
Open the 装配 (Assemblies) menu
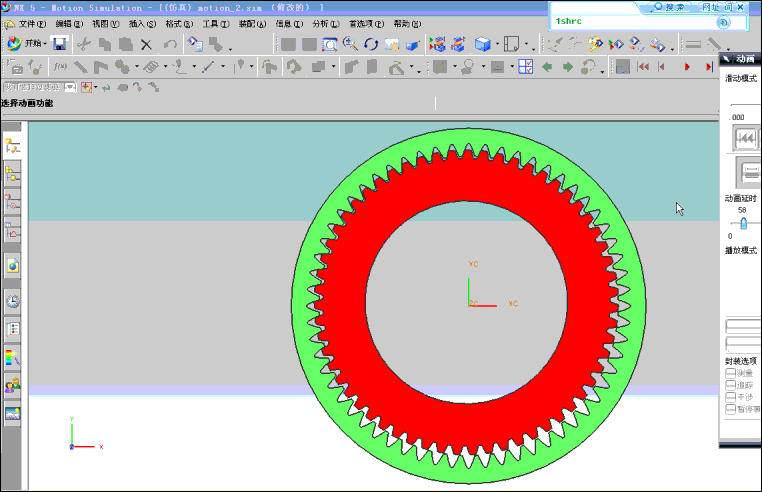pos(252,24)
